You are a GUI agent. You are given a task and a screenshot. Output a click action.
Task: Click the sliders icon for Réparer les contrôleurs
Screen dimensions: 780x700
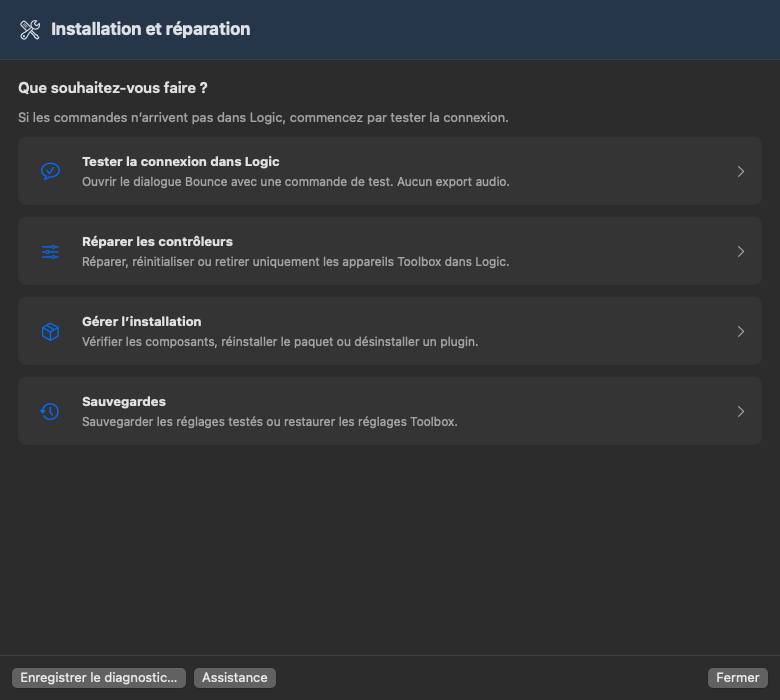(50, 252)
